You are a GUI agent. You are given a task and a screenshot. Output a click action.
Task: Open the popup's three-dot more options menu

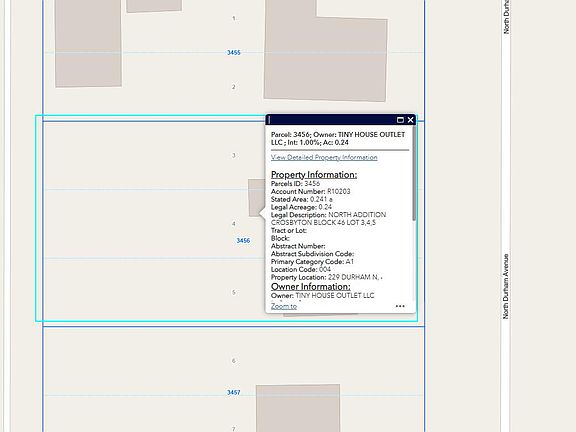coord(400,306)
